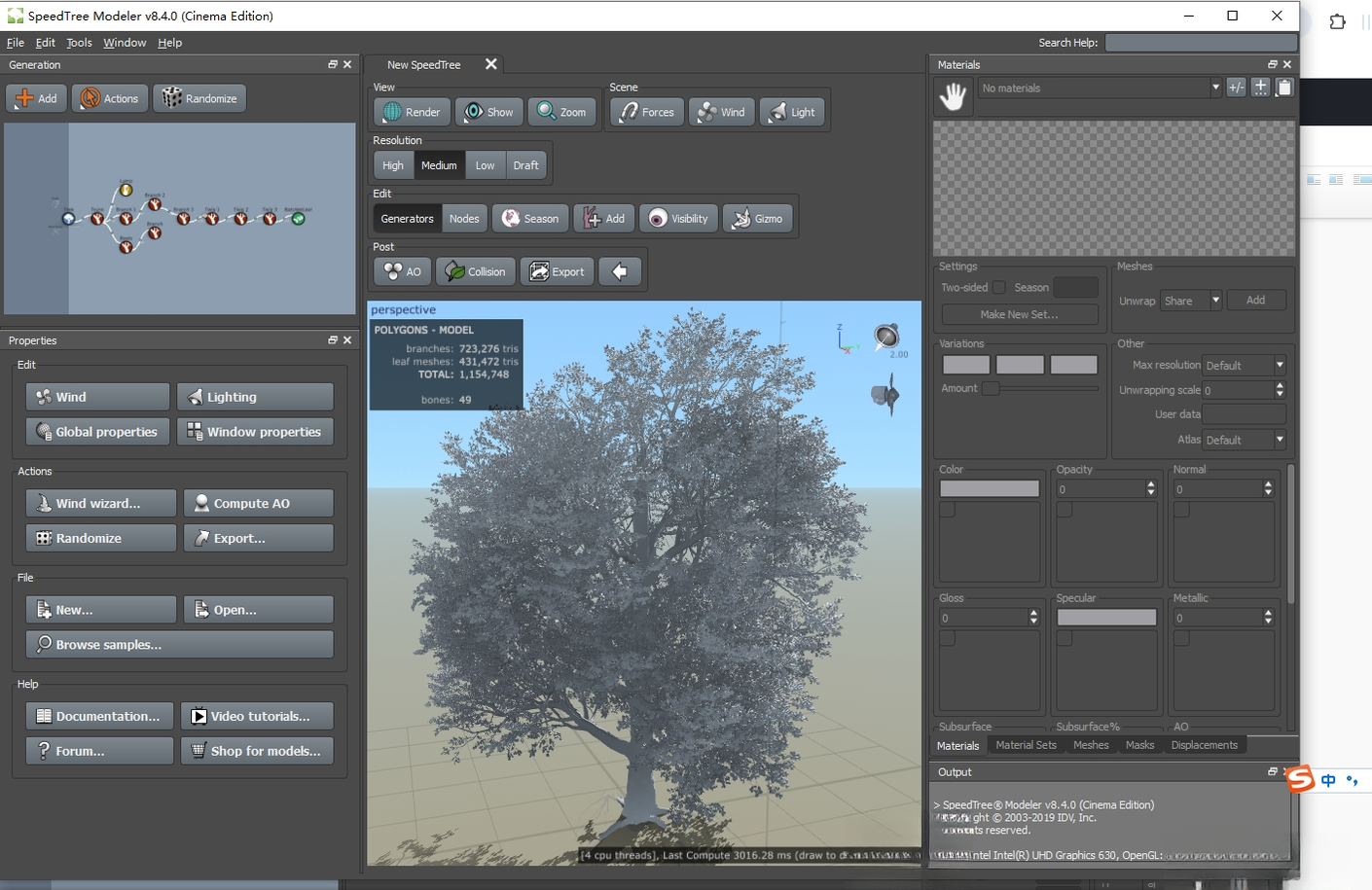Click the wind fan gizmo in viewport
Image resolution: width=1372 pixels, height=890 pixels.
coord(885,395)
